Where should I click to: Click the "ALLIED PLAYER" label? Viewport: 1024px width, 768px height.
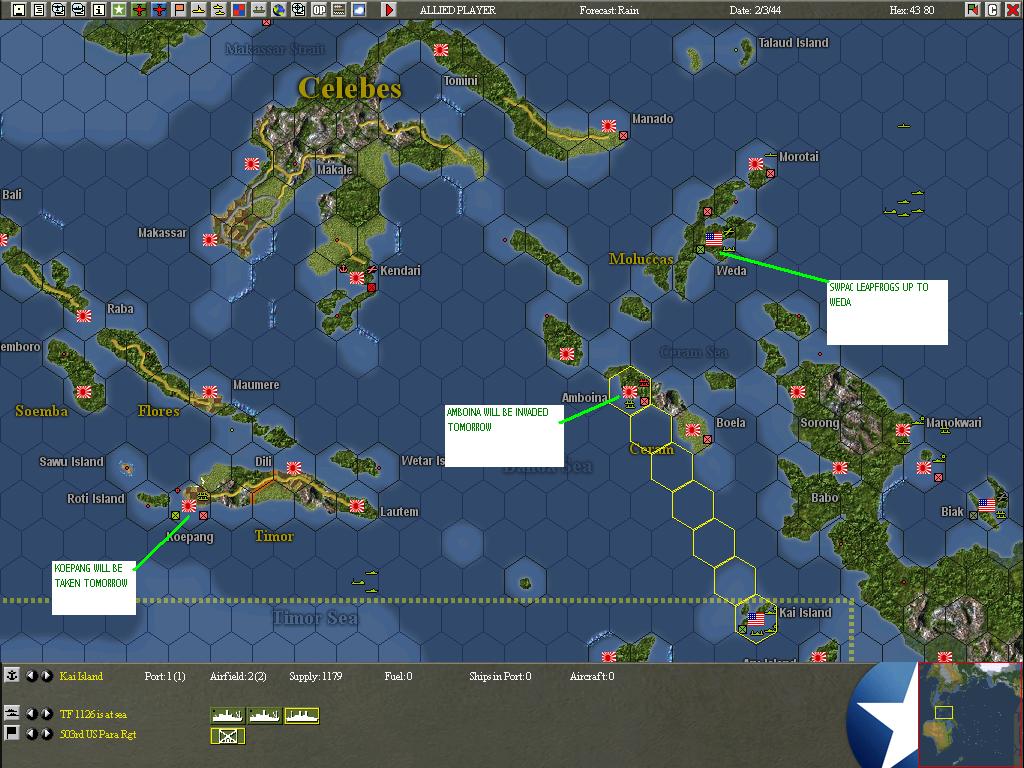tap(458, 10)
